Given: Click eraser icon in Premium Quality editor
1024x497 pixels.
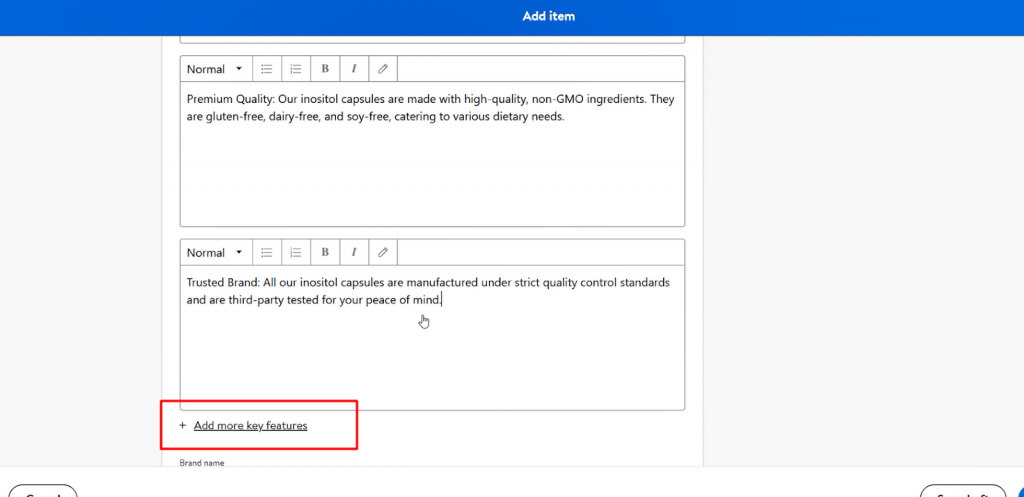Looking at the screenshot, I should tap(383, 69).
